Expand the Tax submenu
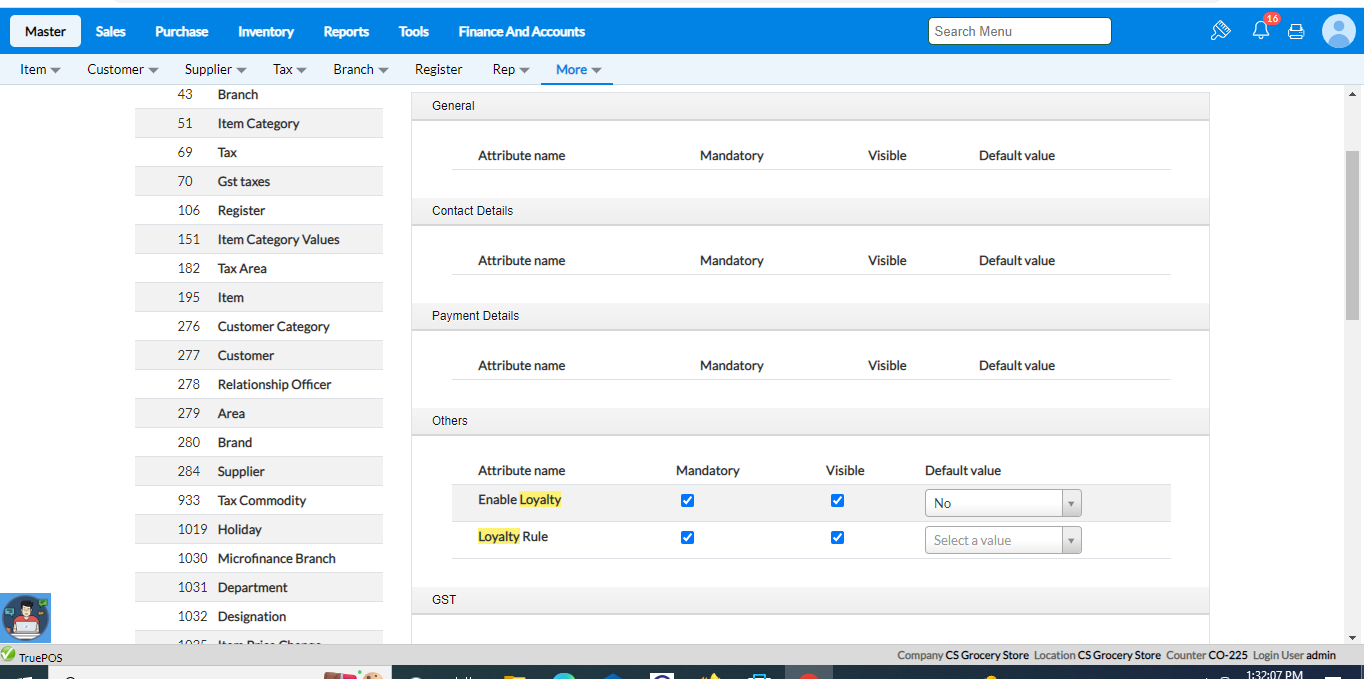Viewport: 1364px width, 679px height. tap(289, 69)
